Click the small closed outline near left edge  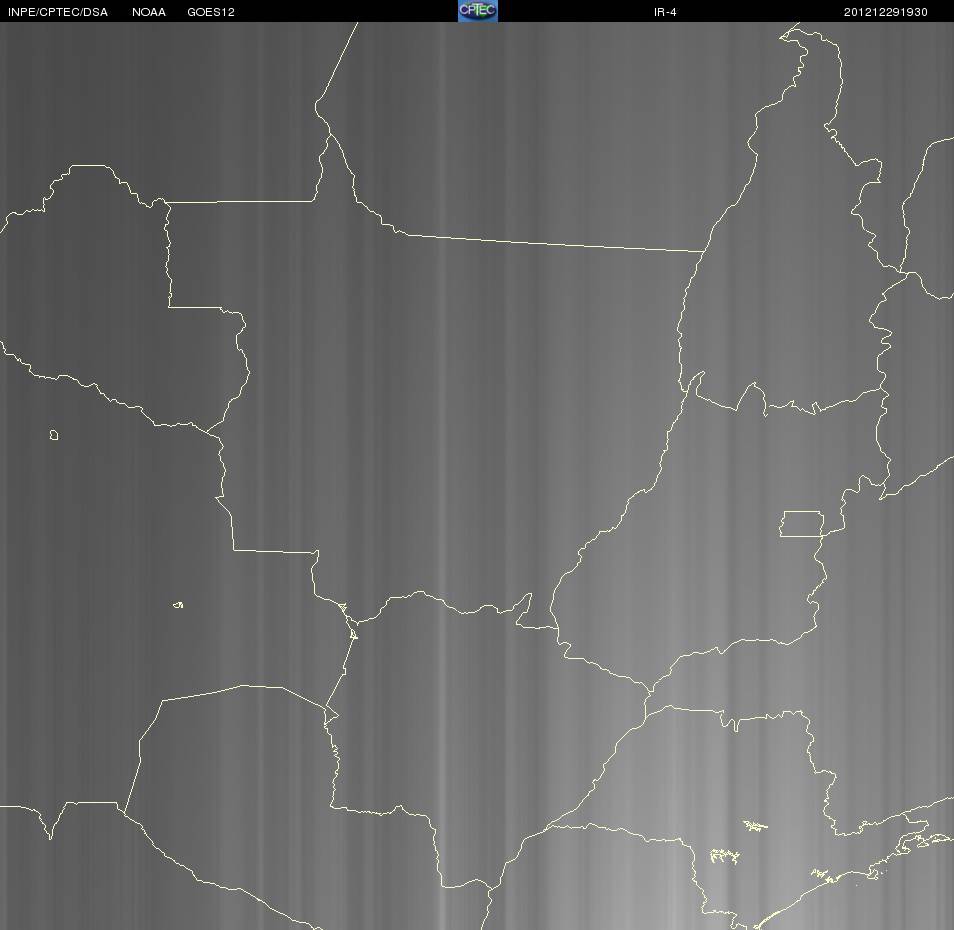tap(54, 435)
